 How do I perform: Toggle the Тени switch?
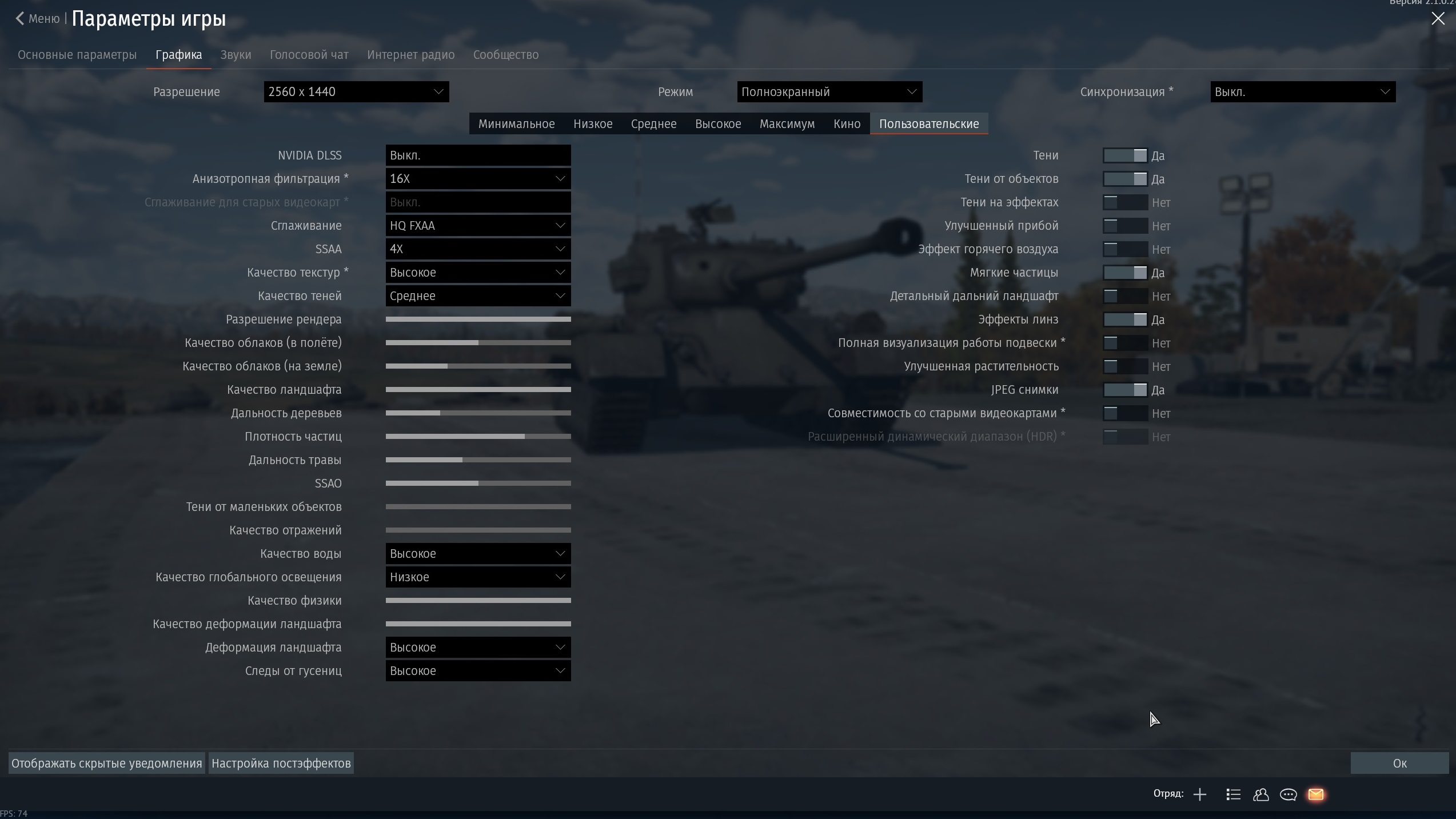(x=1125, y=155)
